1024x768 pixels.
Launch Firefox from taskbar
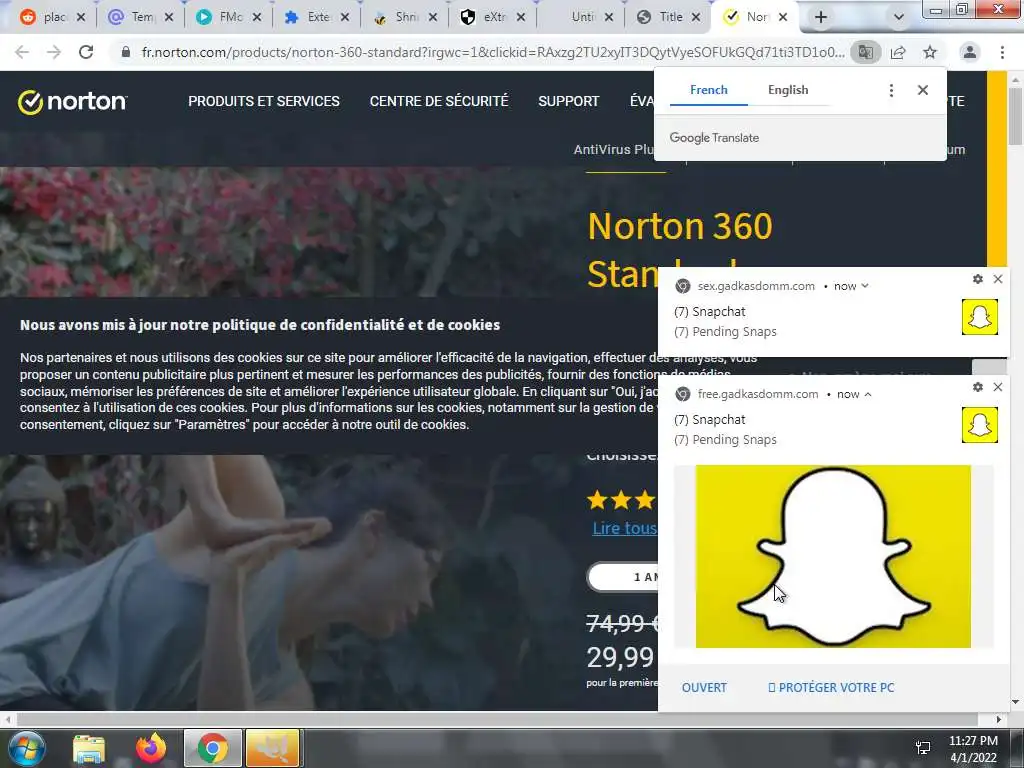coord(151,748)
